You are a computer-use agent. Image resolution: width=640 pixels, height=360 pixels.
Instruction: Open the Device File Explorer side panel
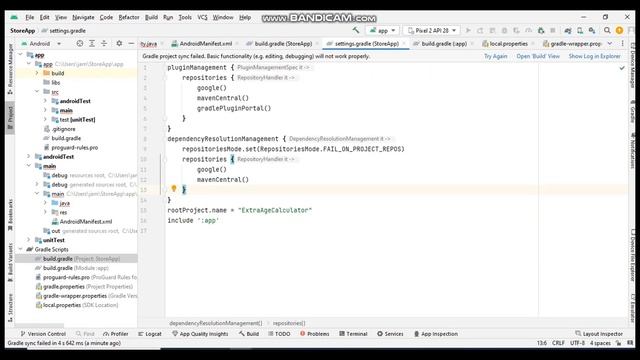coord(633,255)
